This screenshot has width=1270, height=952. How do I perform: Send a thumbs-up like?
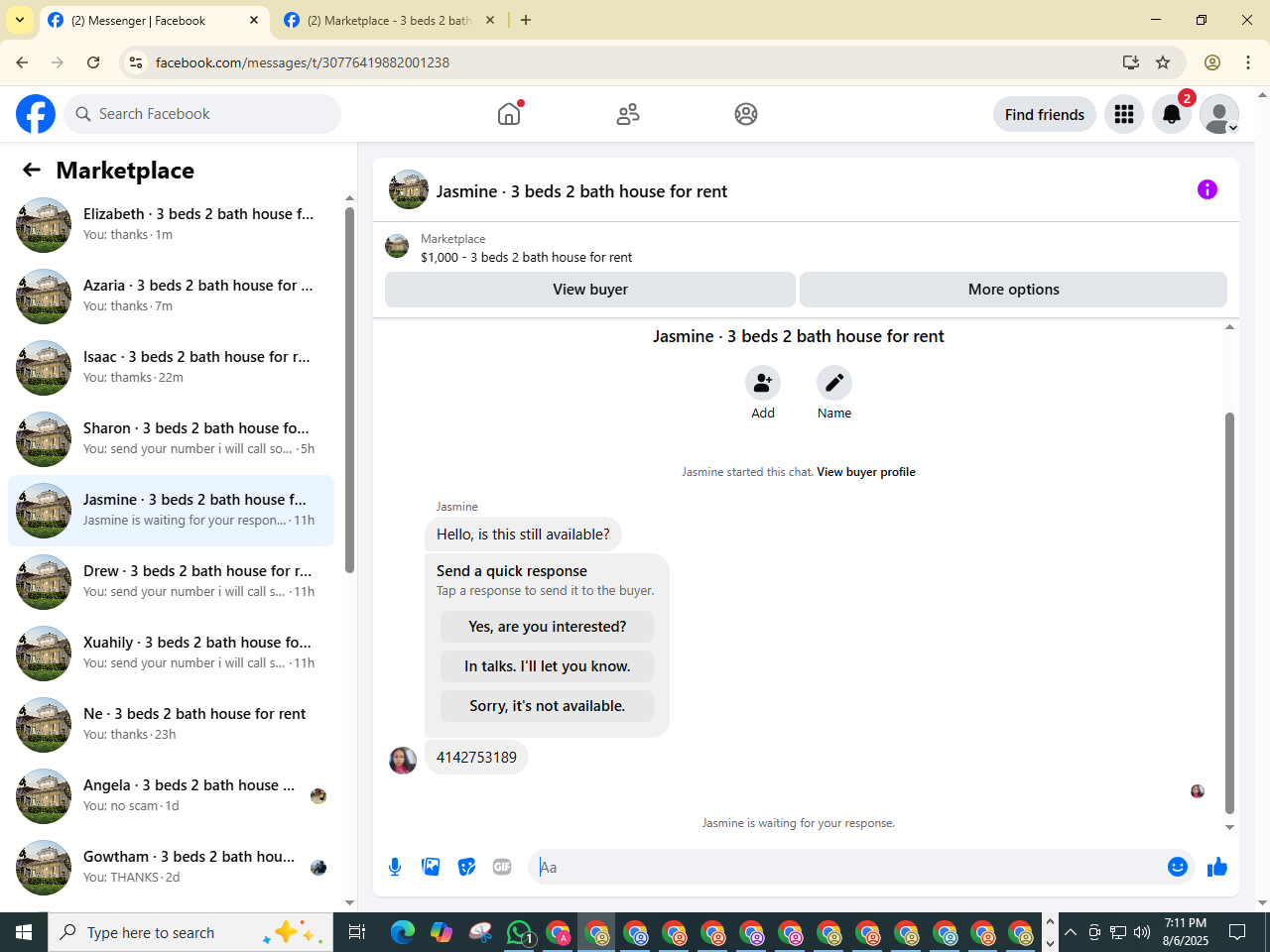click(1217, 867)
